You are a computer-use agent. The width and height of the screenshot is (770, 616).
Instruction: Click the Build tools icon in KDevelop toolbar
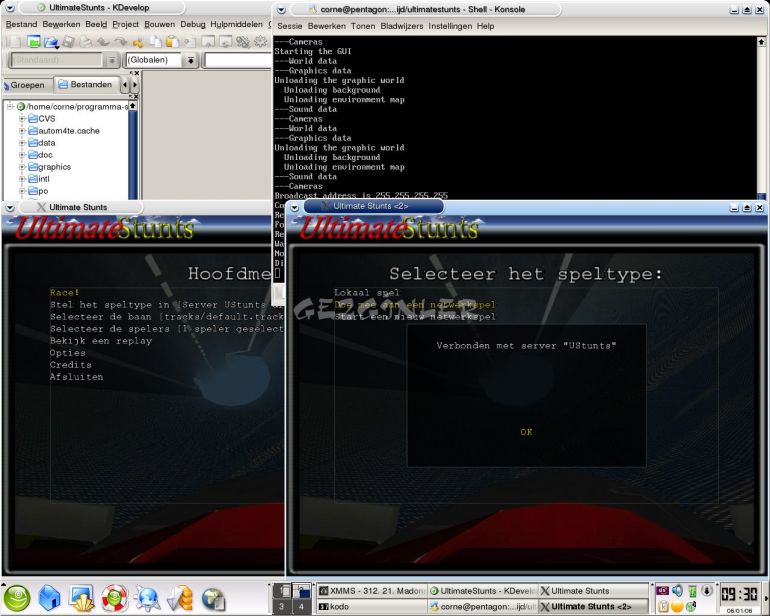point(243,42)
